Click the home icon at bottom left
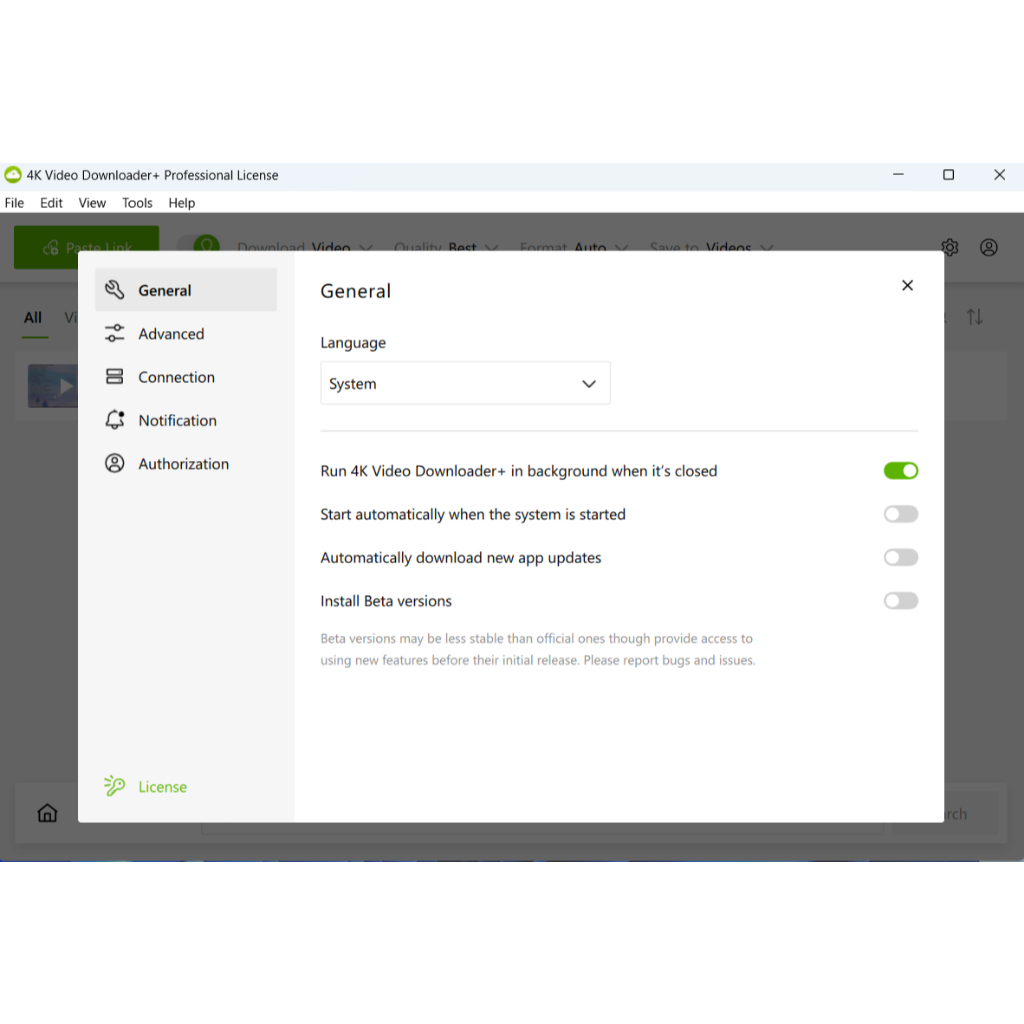Image resolution: width=1024 pixels, height=1024 pixels. [x=47, y=813]
